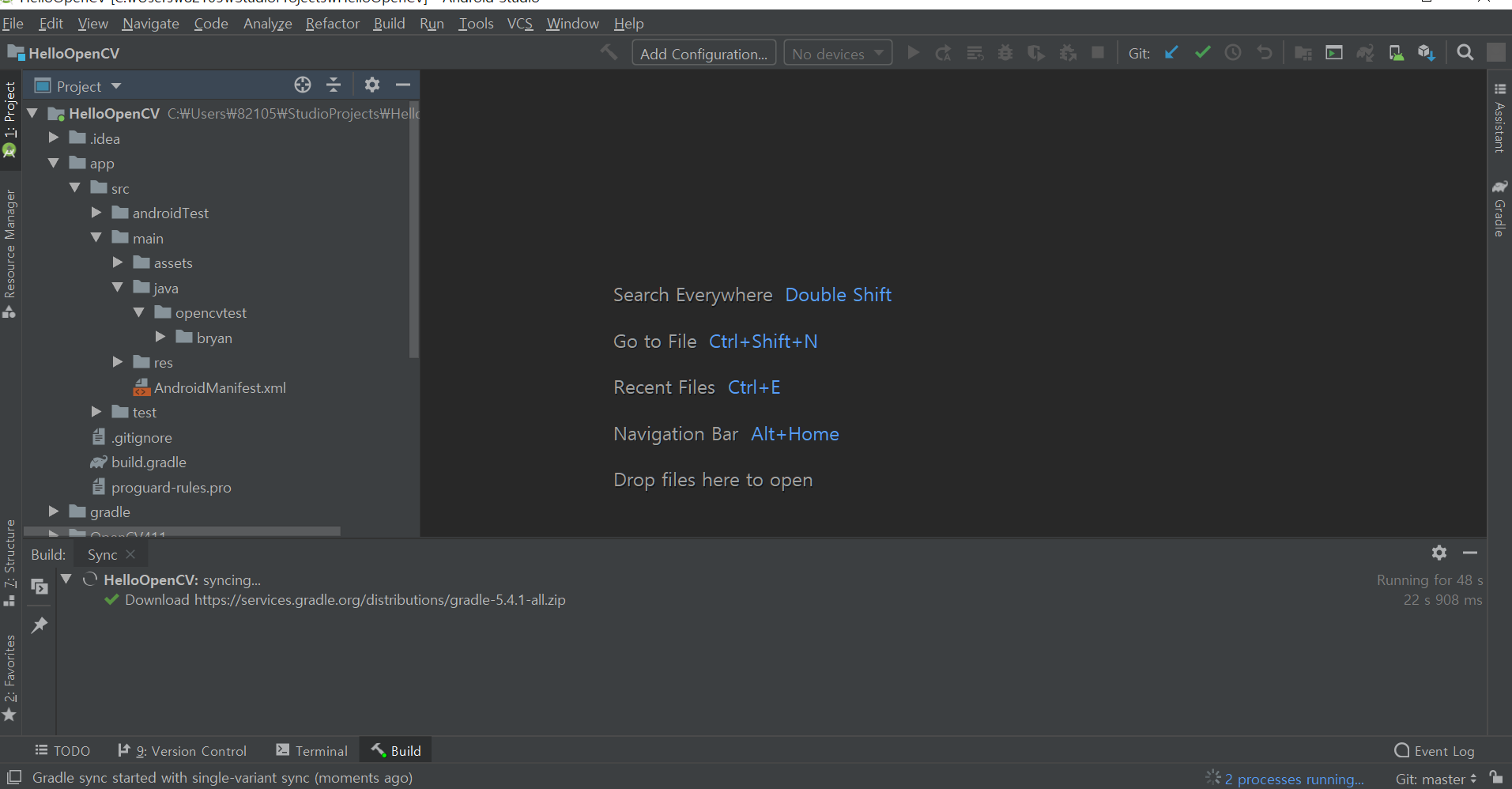The image size is (1512, 789).
Task: Click the Add Configuration... button
Action: point(703,54)
